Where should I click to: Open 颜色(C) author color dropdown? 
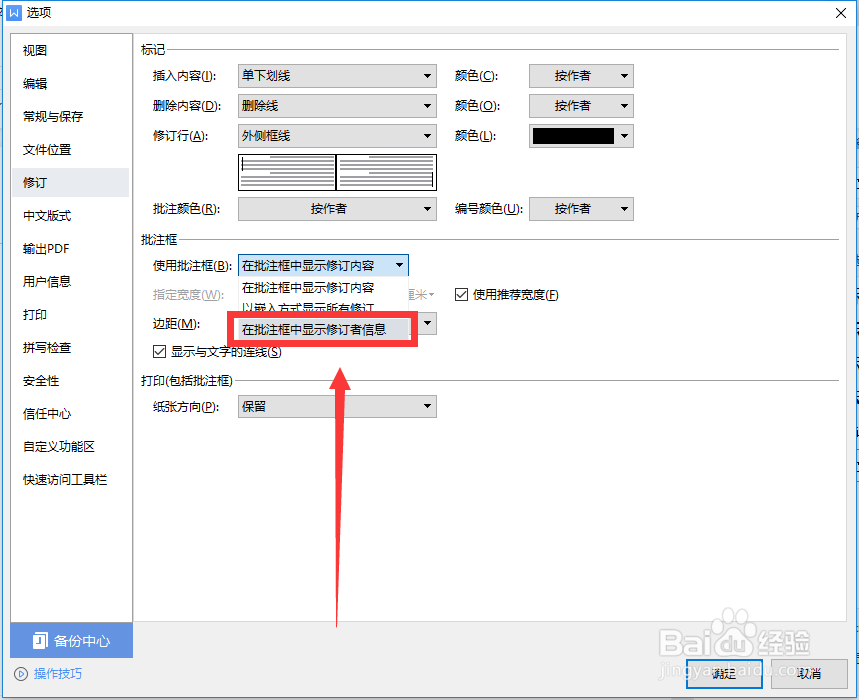coord(581,76)
